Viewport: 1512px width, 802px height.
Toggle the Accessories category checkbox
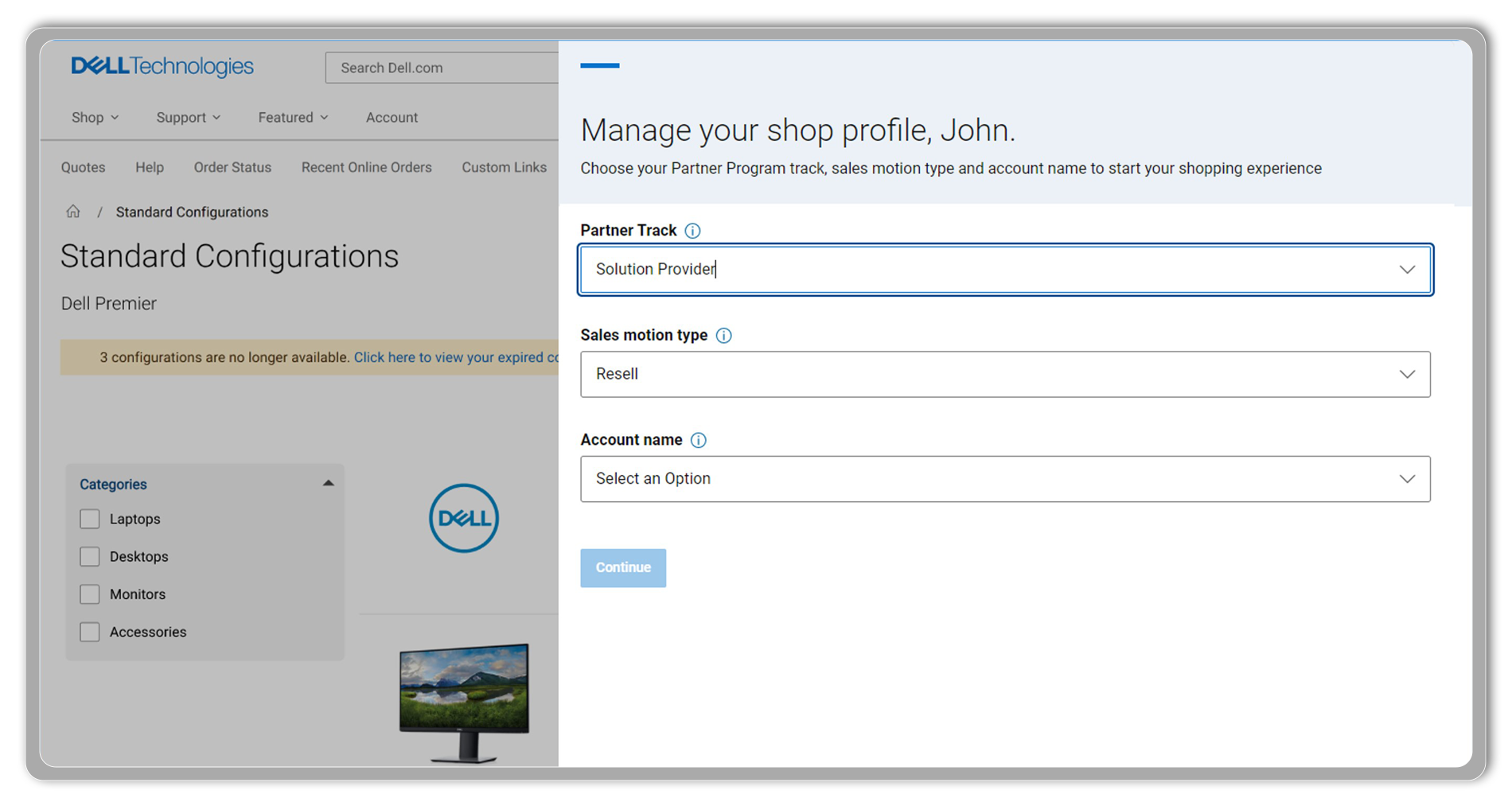[90, 633]
